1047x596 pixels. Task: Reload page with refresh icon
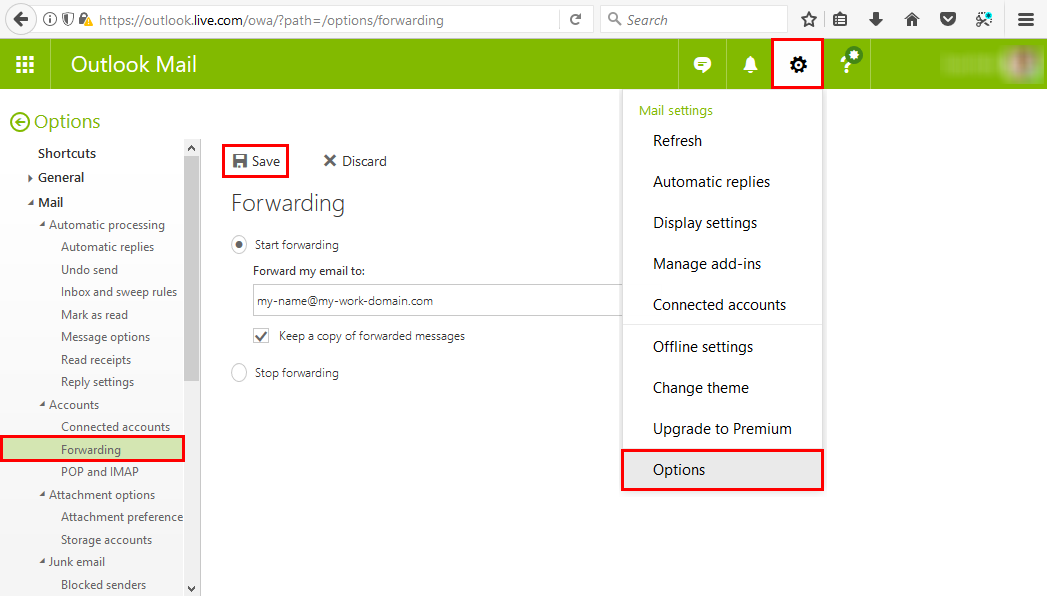(x=575, y=19)
